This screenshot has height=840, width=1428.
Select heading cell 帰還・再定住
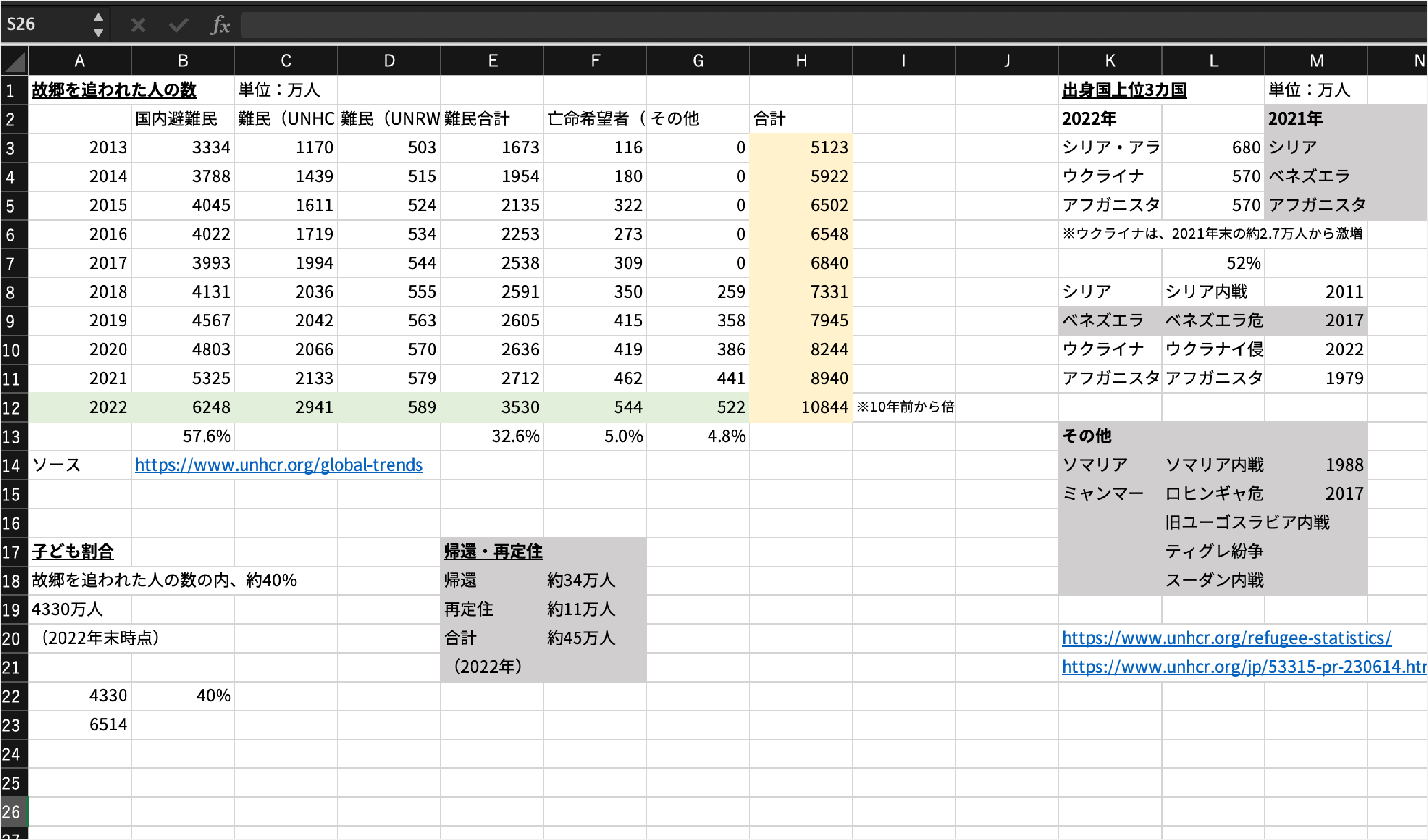tap(492, 551)
